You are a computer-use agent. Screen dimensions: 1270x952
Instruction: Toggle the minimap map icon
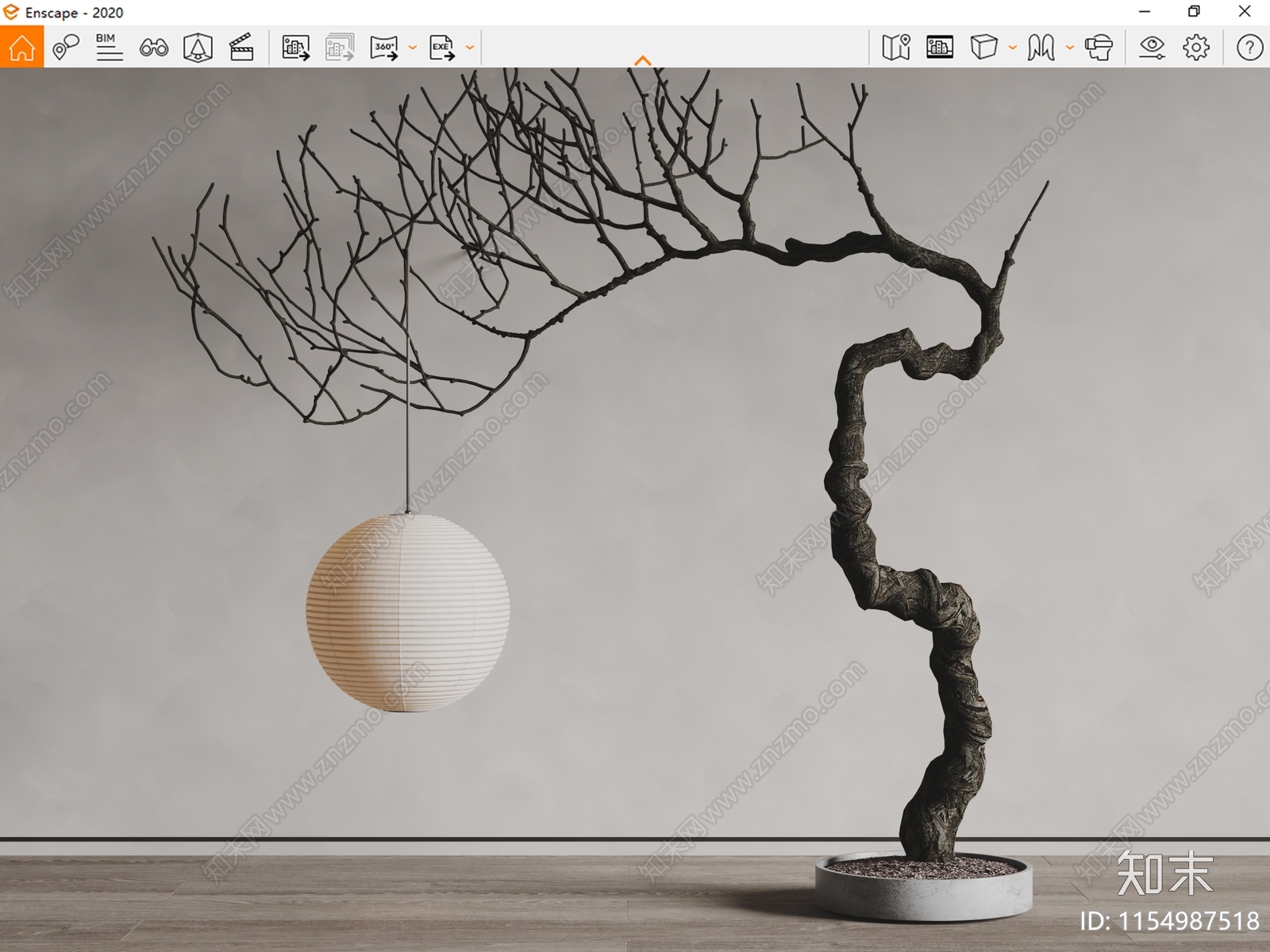click(896, 48)
